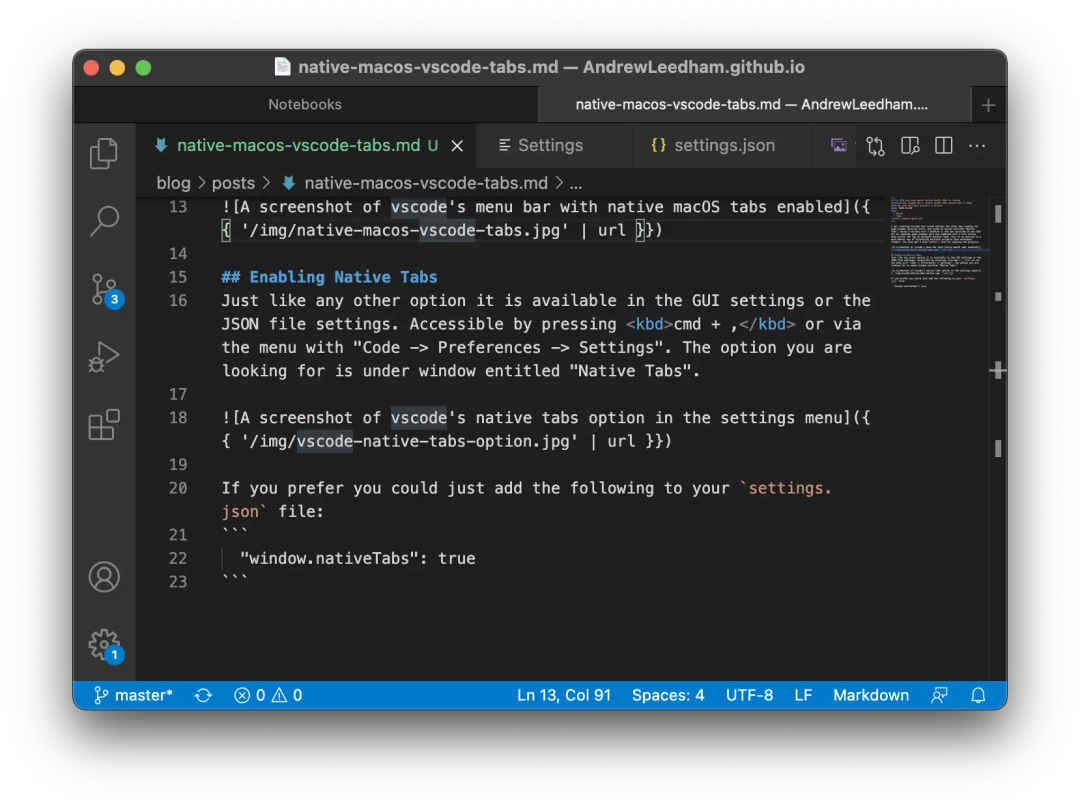Open the Explorer view in activity bar
The width and height of the screenshot is (1080, 806).
click(x=104, y=153)
